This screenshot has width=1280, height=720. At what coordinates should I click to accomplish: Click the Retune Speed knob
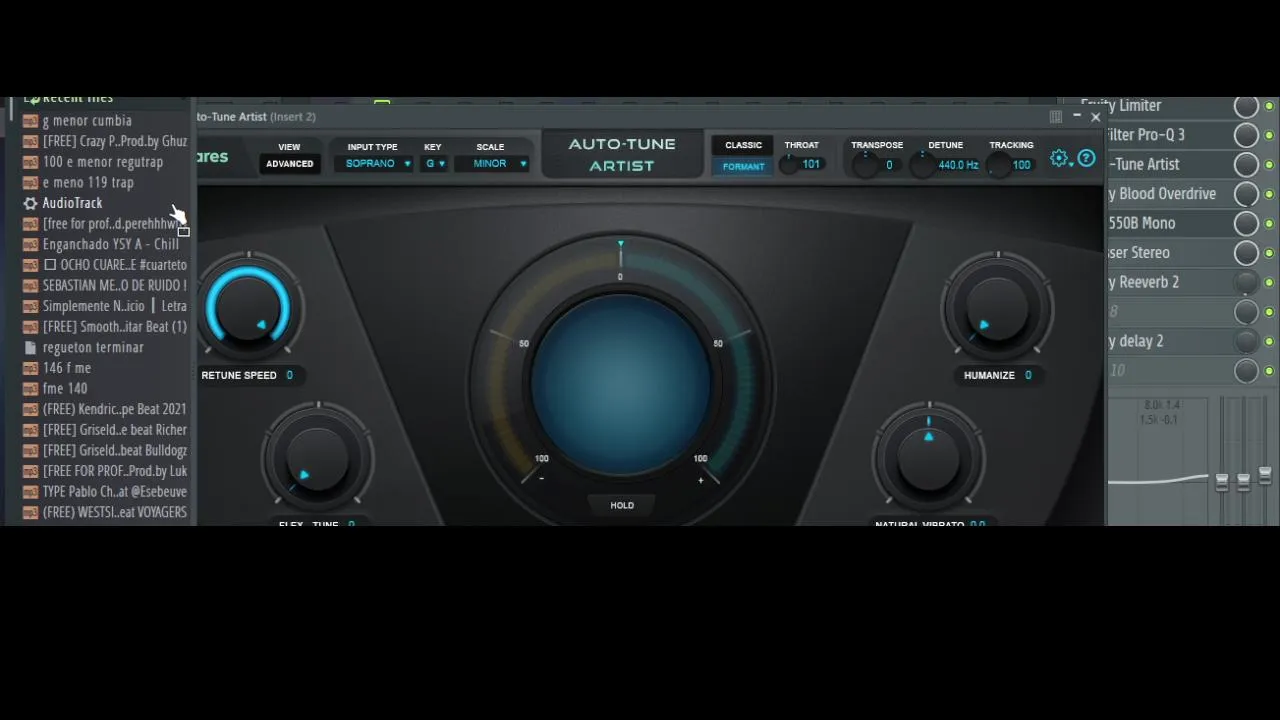tap(248, 308)
